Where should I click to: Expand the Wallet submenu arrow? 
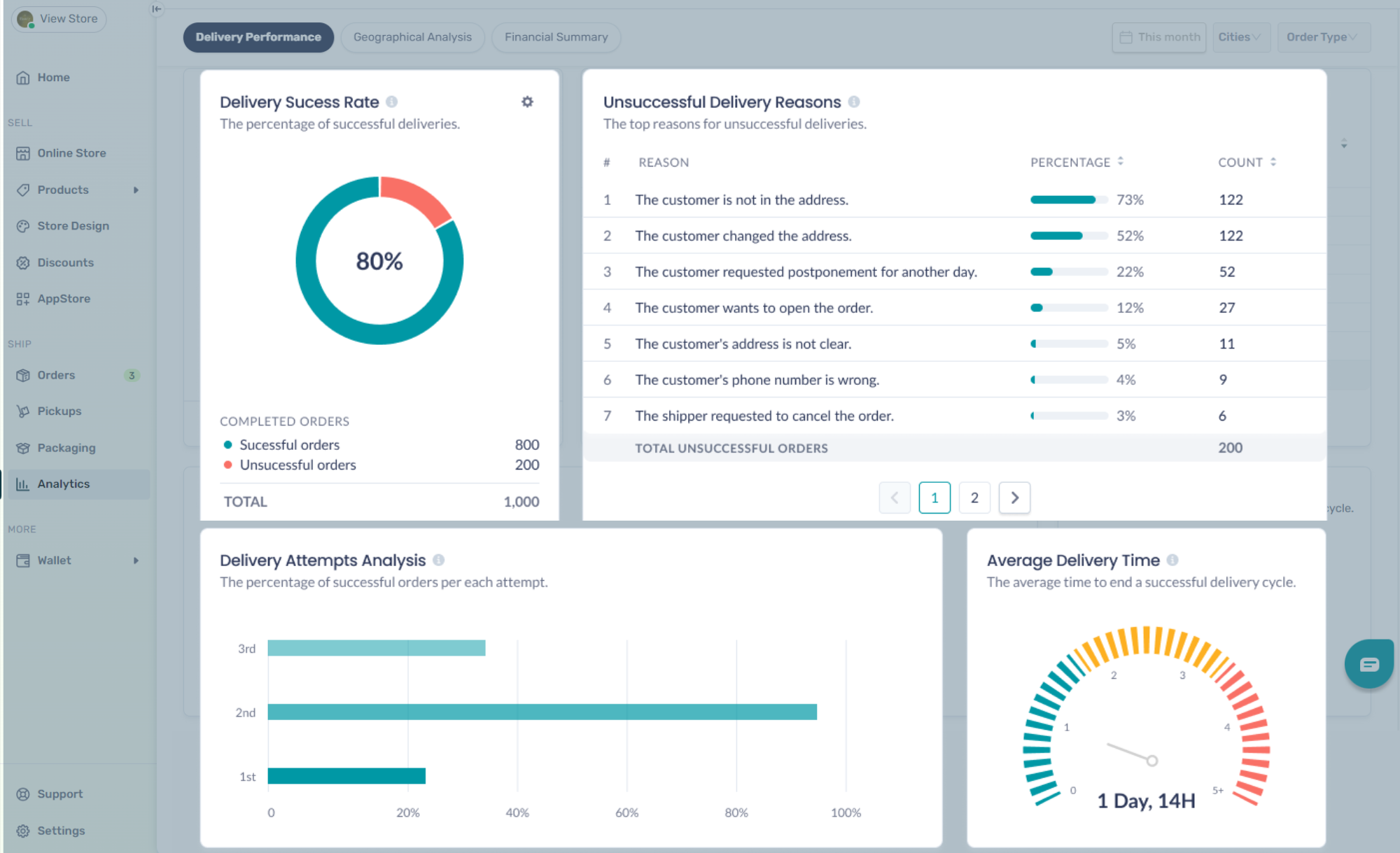tap(136, 561)
